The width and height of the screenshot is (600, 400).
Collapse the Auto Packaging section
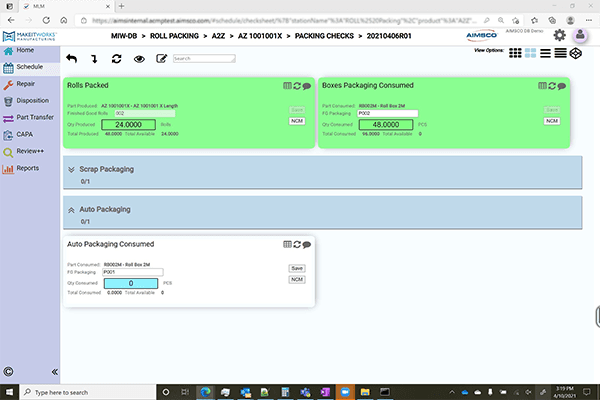71,210
